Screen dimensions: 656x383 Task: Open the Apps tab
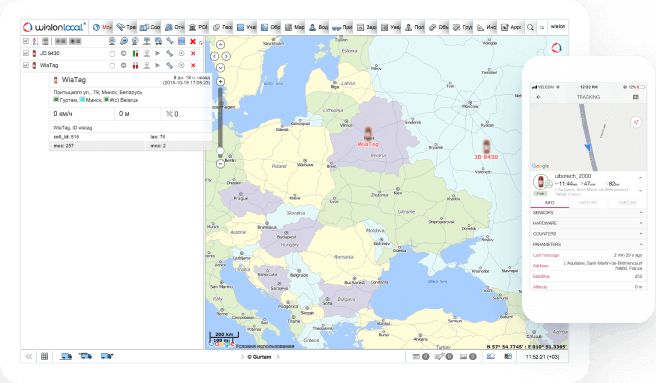tap(511, 27)
